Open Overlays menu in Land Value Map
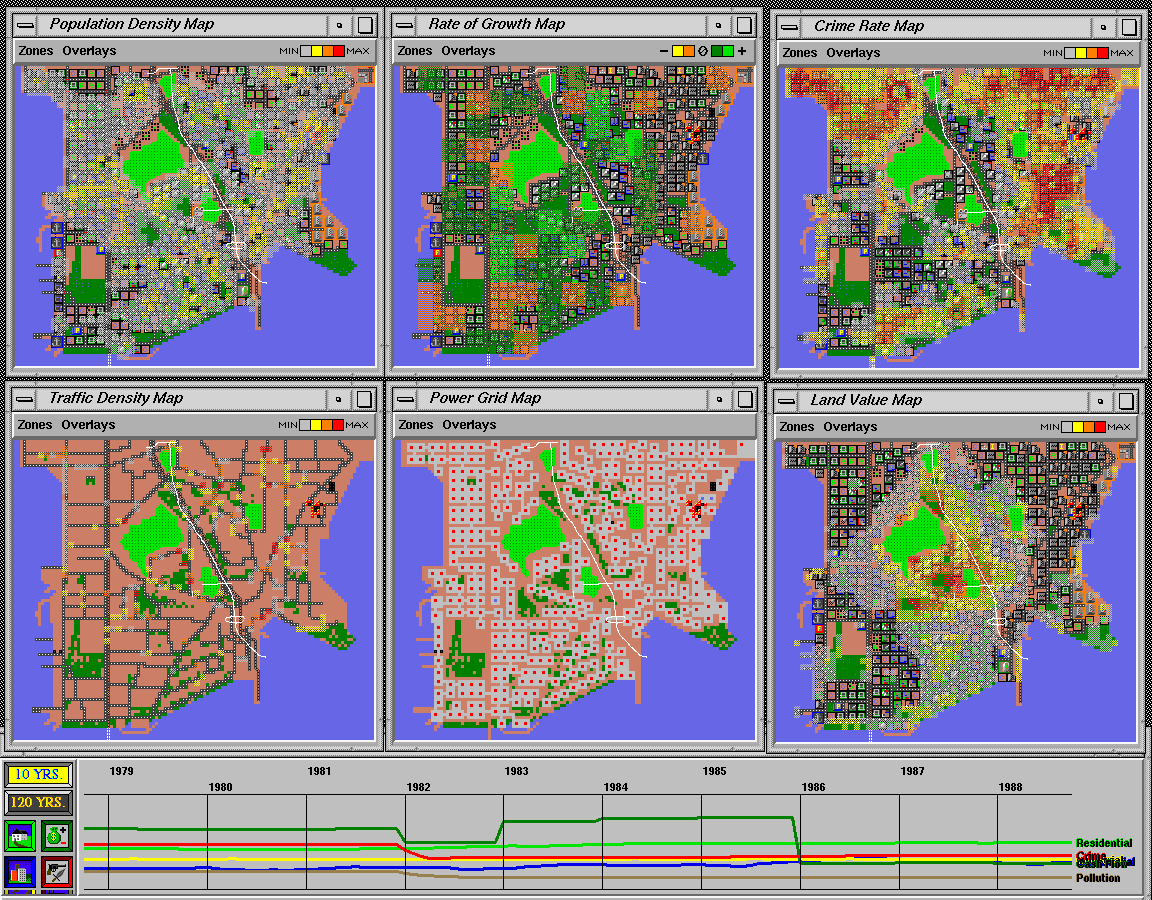The image size is (1152, 900). tap(850, 427)
